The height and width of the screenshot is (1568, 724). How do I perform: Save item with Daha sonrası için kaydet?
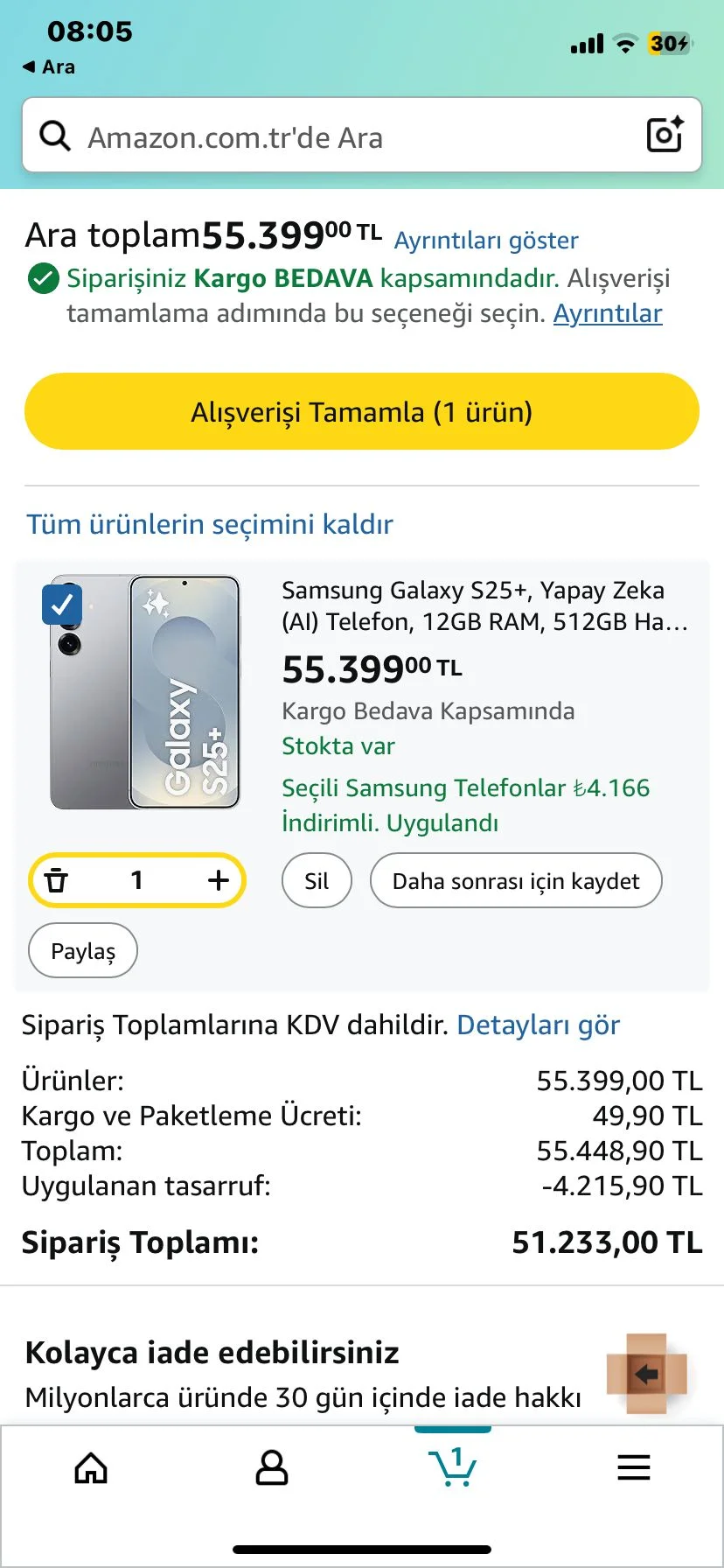(516, 880)
